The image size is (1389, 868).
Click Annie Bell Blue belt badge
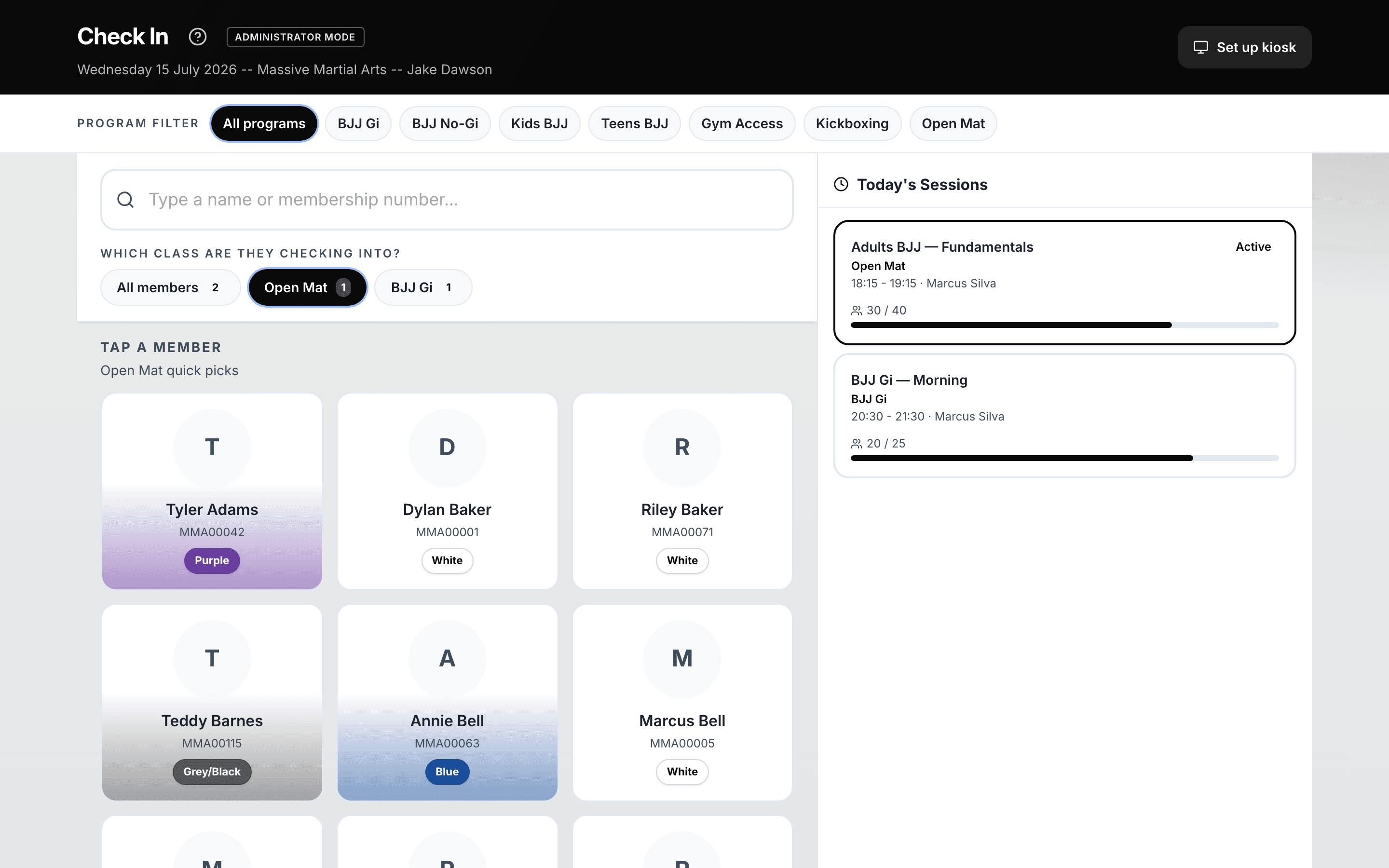tap(447, 772)
